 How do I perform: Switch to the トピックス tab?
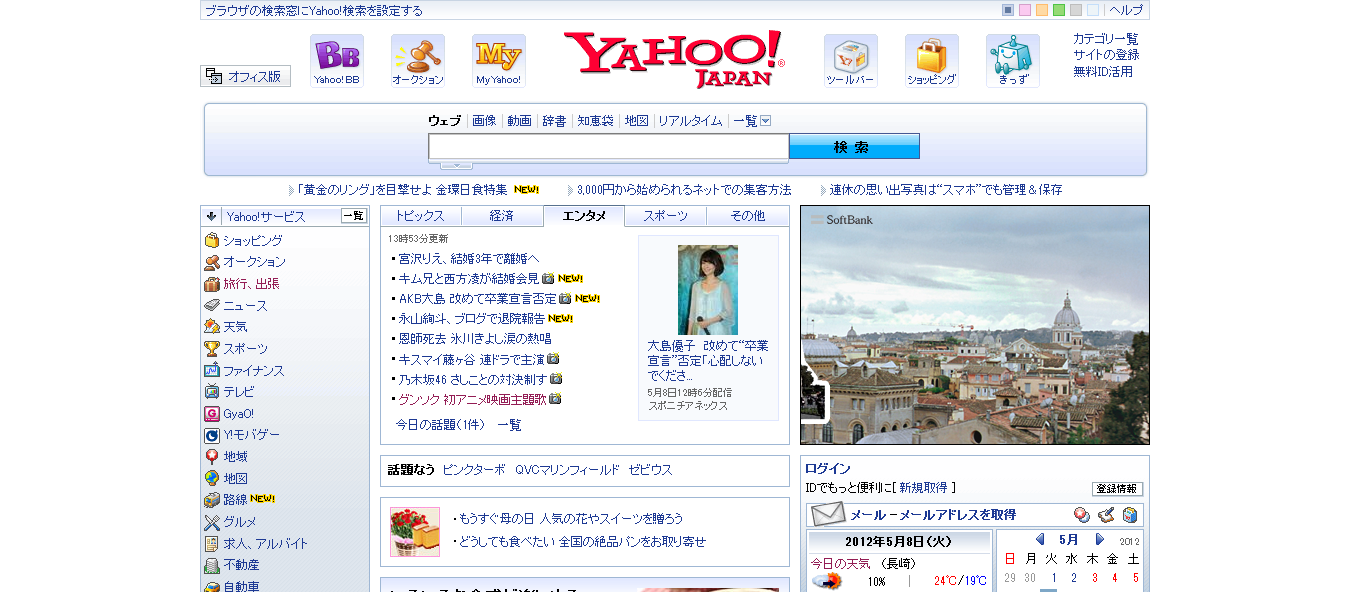(420, 216)
